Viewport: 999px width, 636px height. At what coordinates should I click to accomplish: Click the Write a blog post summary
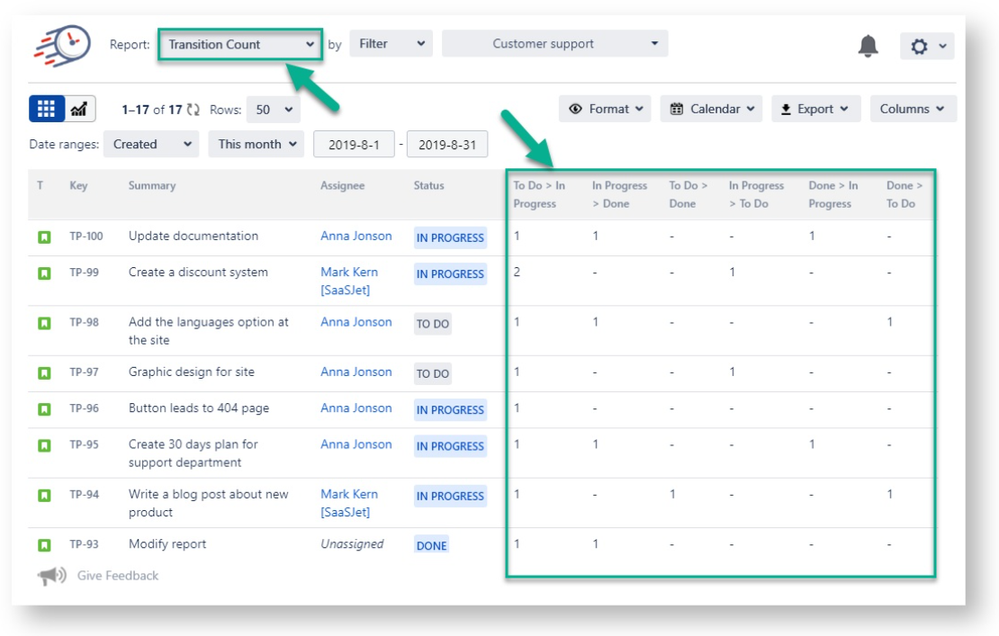(208, 503)
